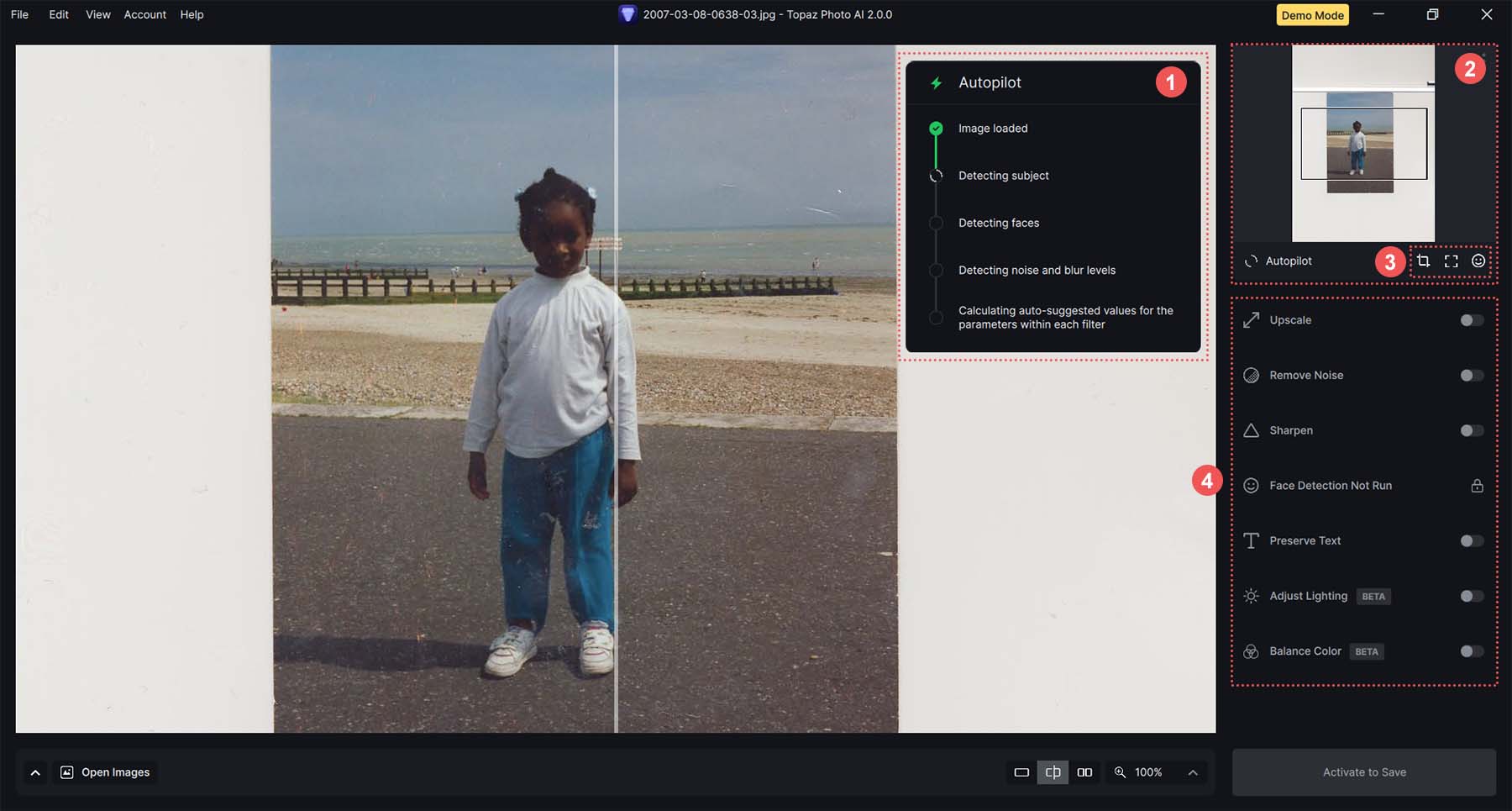The image size is (1512, 811).
Task: Select the split slider view icon
Action: pos(1053,772)
